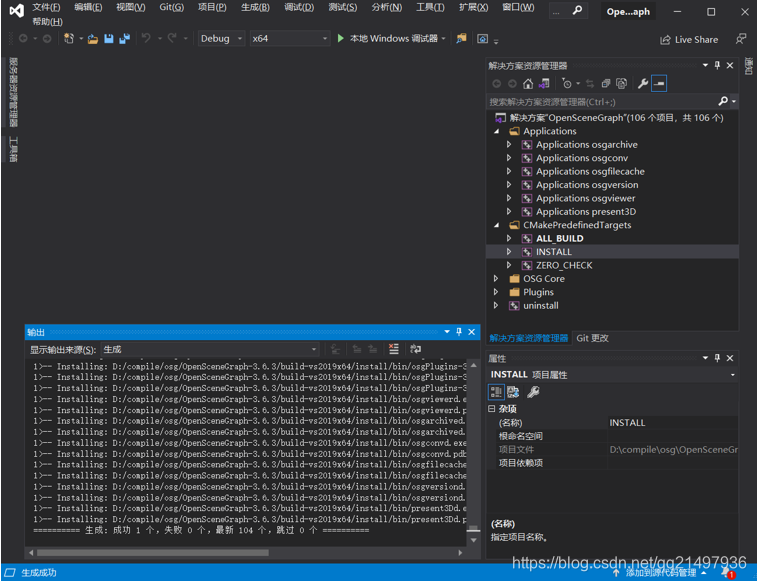Click the find in files folder icon
The width and height of the screenshot is (757, 582).
pyautogui.click(x=462, y=38)
